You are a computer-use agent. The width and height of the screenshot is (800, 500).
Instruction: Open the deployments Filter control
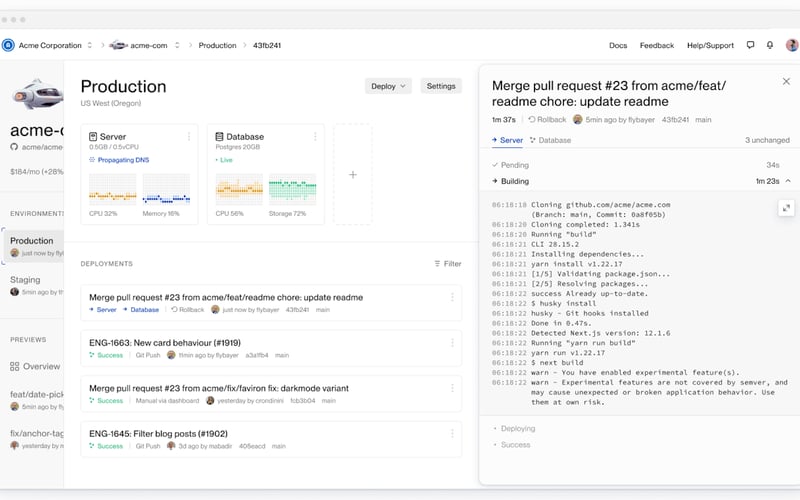447,264
